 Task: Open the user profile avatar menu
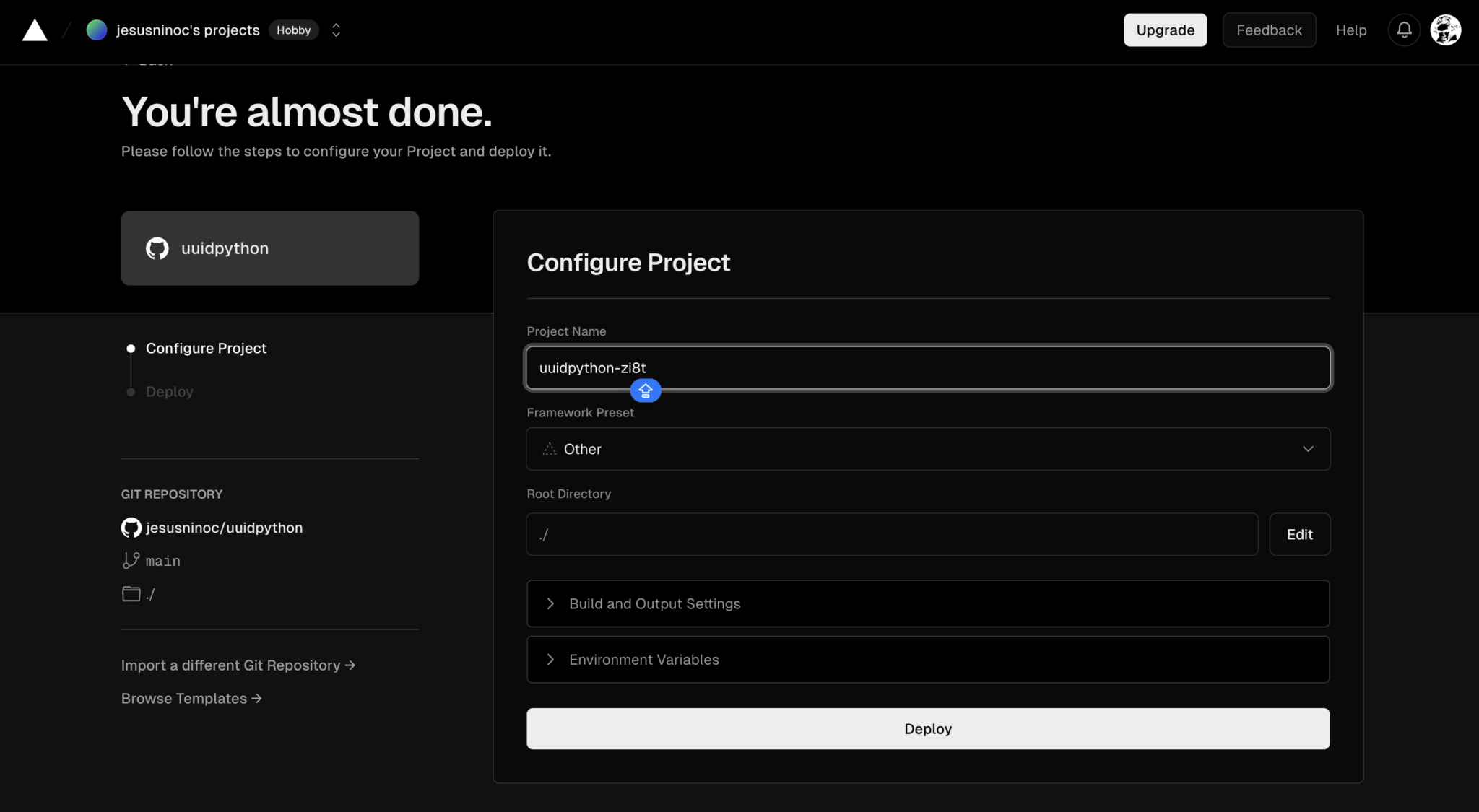[x=1446, y=30]
